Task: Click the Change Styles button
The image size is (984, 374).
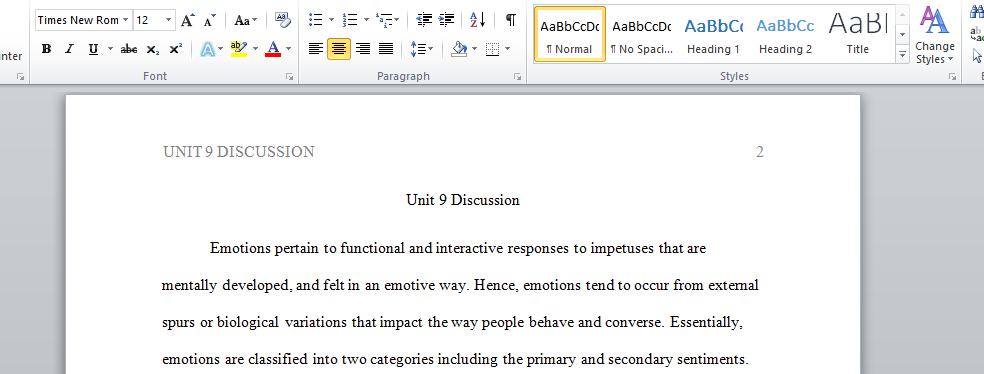Action: point(934,36)
